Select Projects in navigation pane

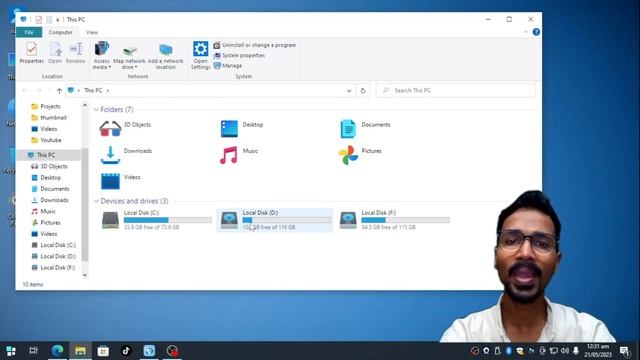pyautogui.click(x=50, y=106)
